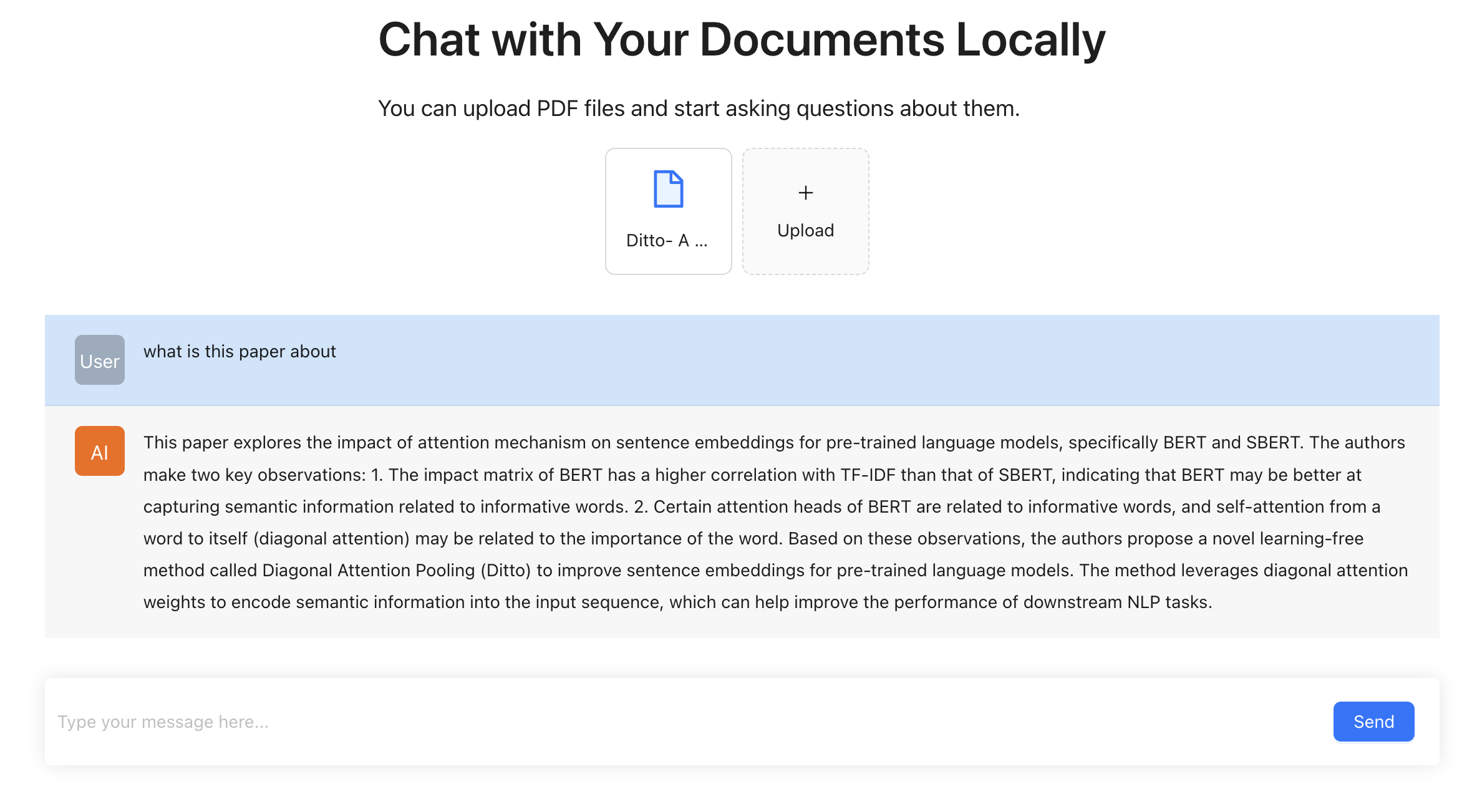Click the 'Chat with Your Documents Locally' heading
This screenshot has width=1472, height=812.
coord(742,40)
